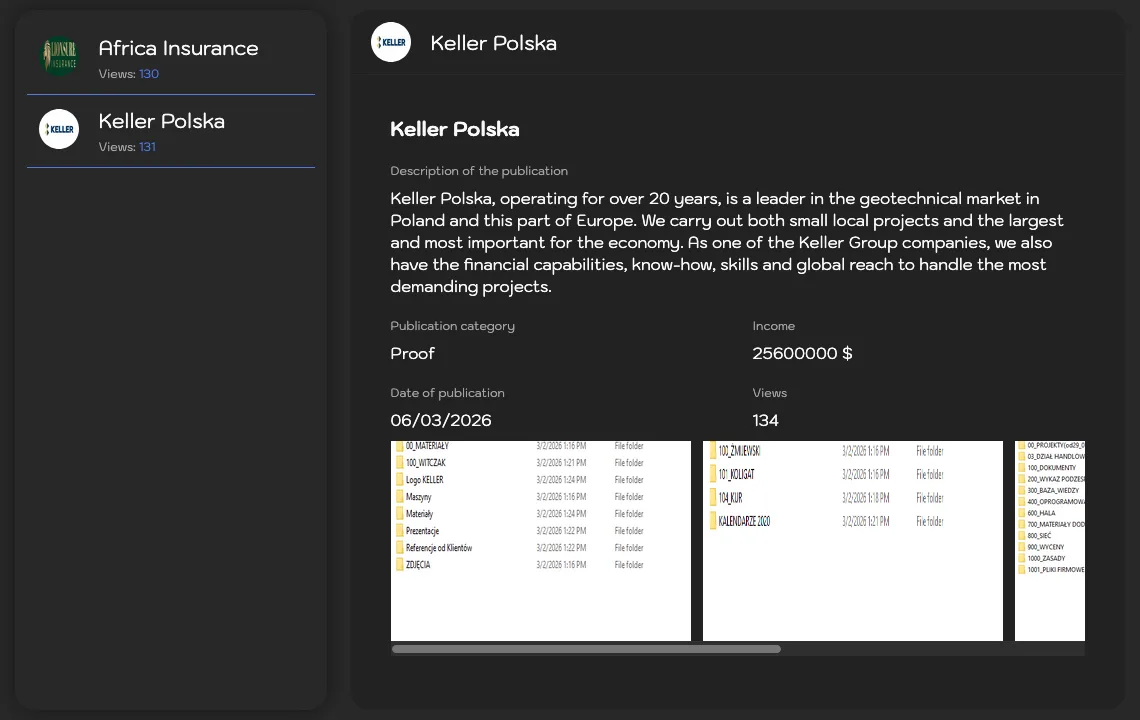Viewport: 1140px width, 720px height.
Task: Open the first screenshot thumbnail with 00_MATERIAŁY
Action: pos(540,540)
